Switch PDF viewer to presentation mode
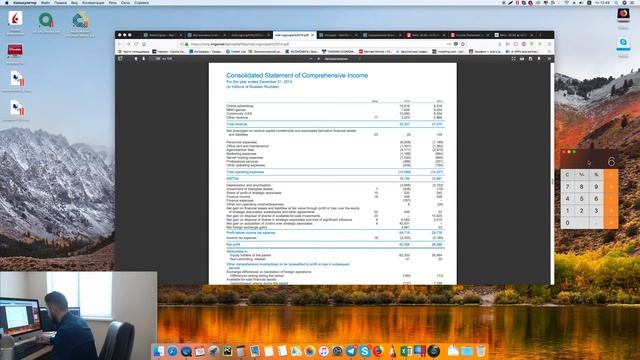The image size is (640, 360). tap(513, 59)
